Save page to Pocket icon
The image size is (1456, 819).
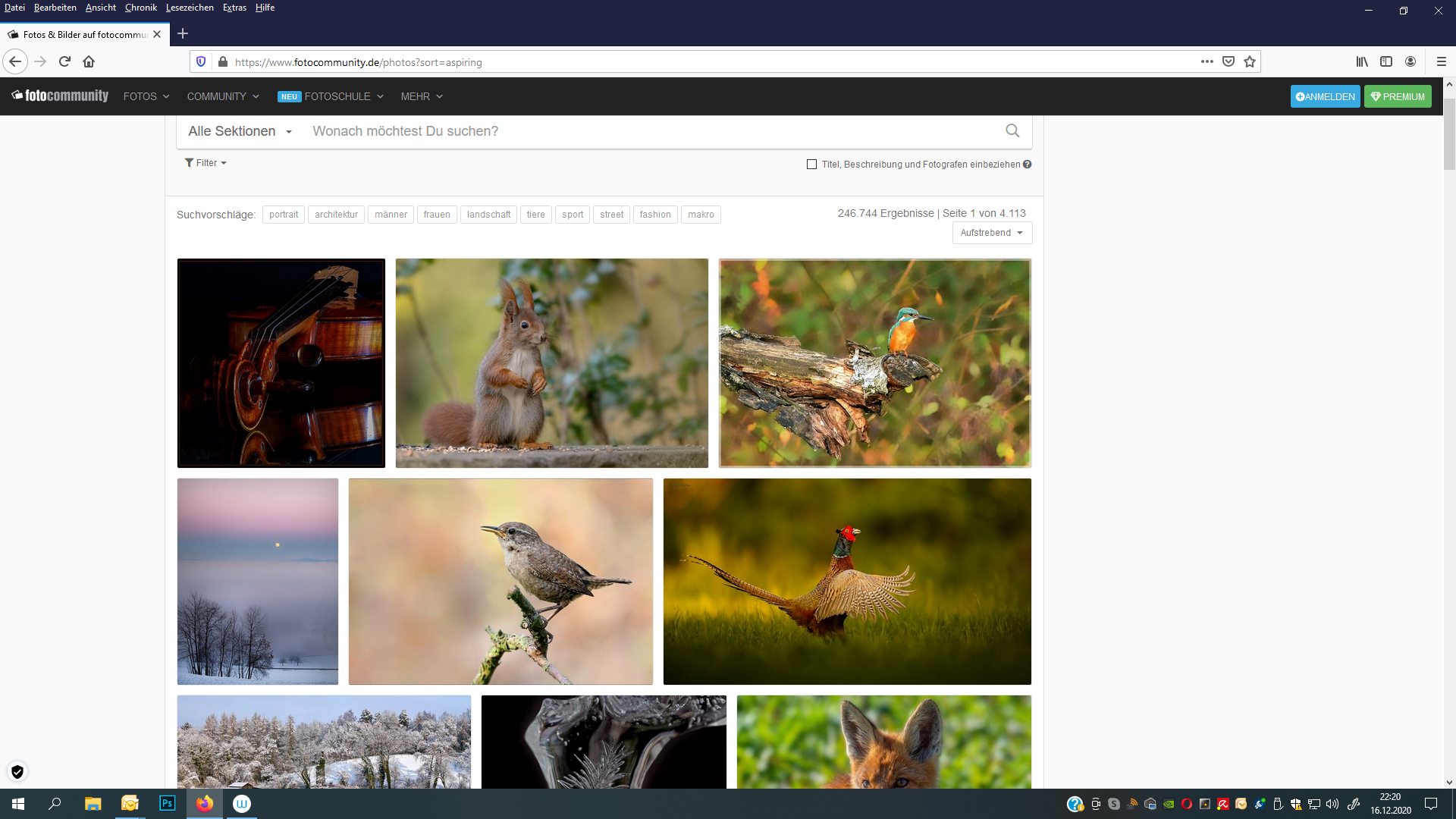click(1228, 61)
